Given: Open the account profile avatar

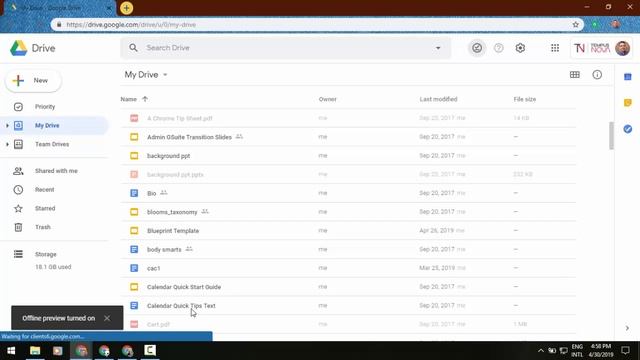Looking at the screenshot, I should [x=622, y=48].
